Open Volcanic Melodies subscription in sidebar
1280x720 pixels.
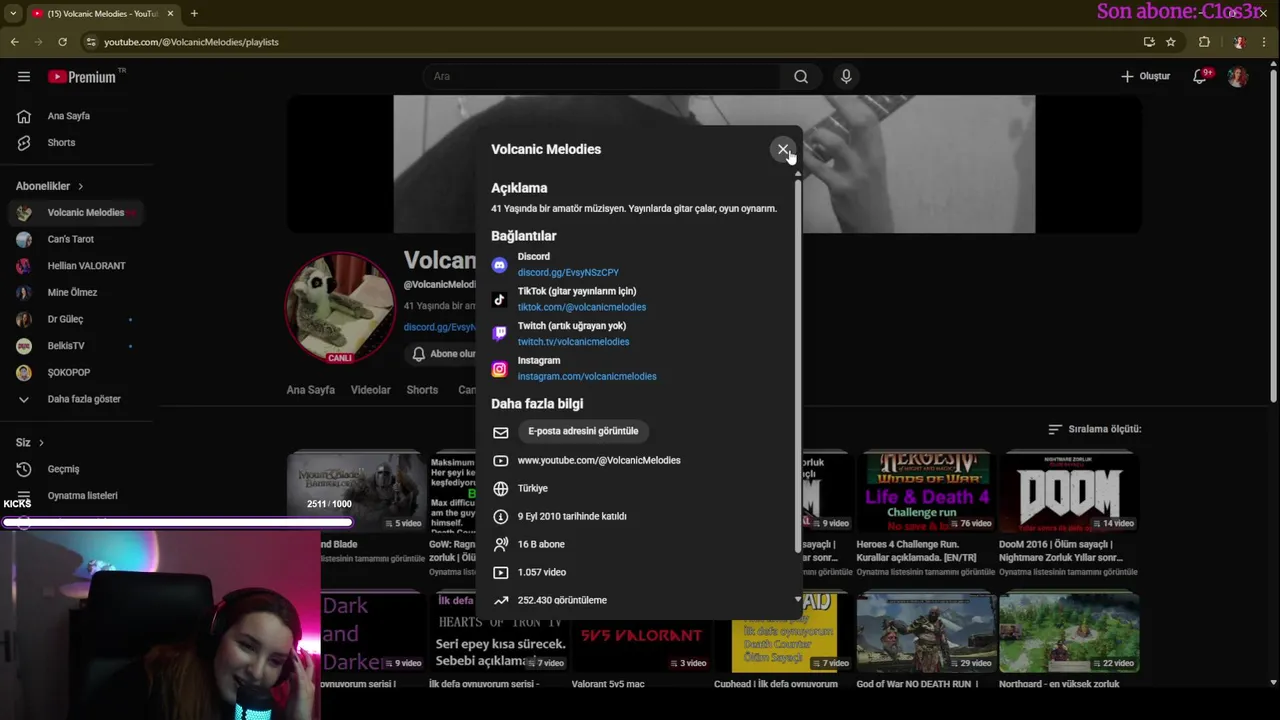pos(76,213)
